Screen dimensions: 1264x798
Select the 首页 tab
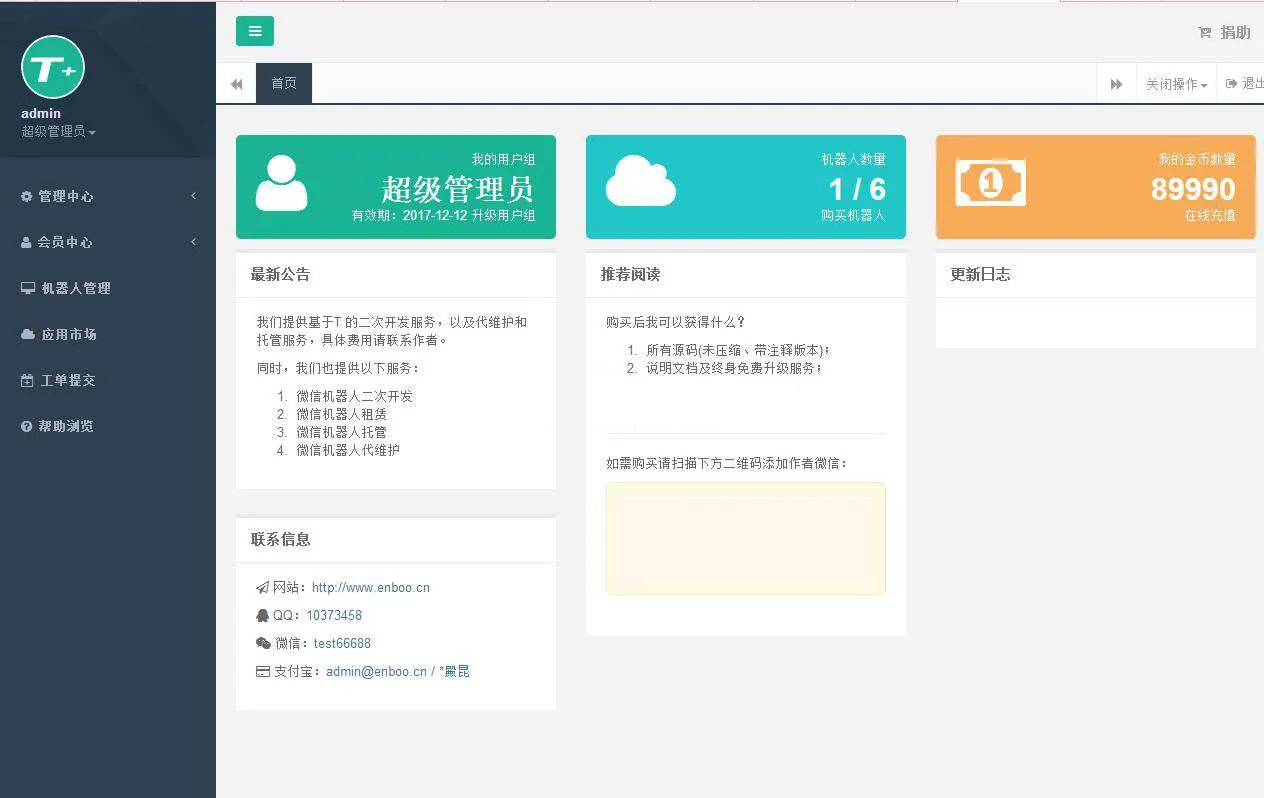(x=284, y=83)
